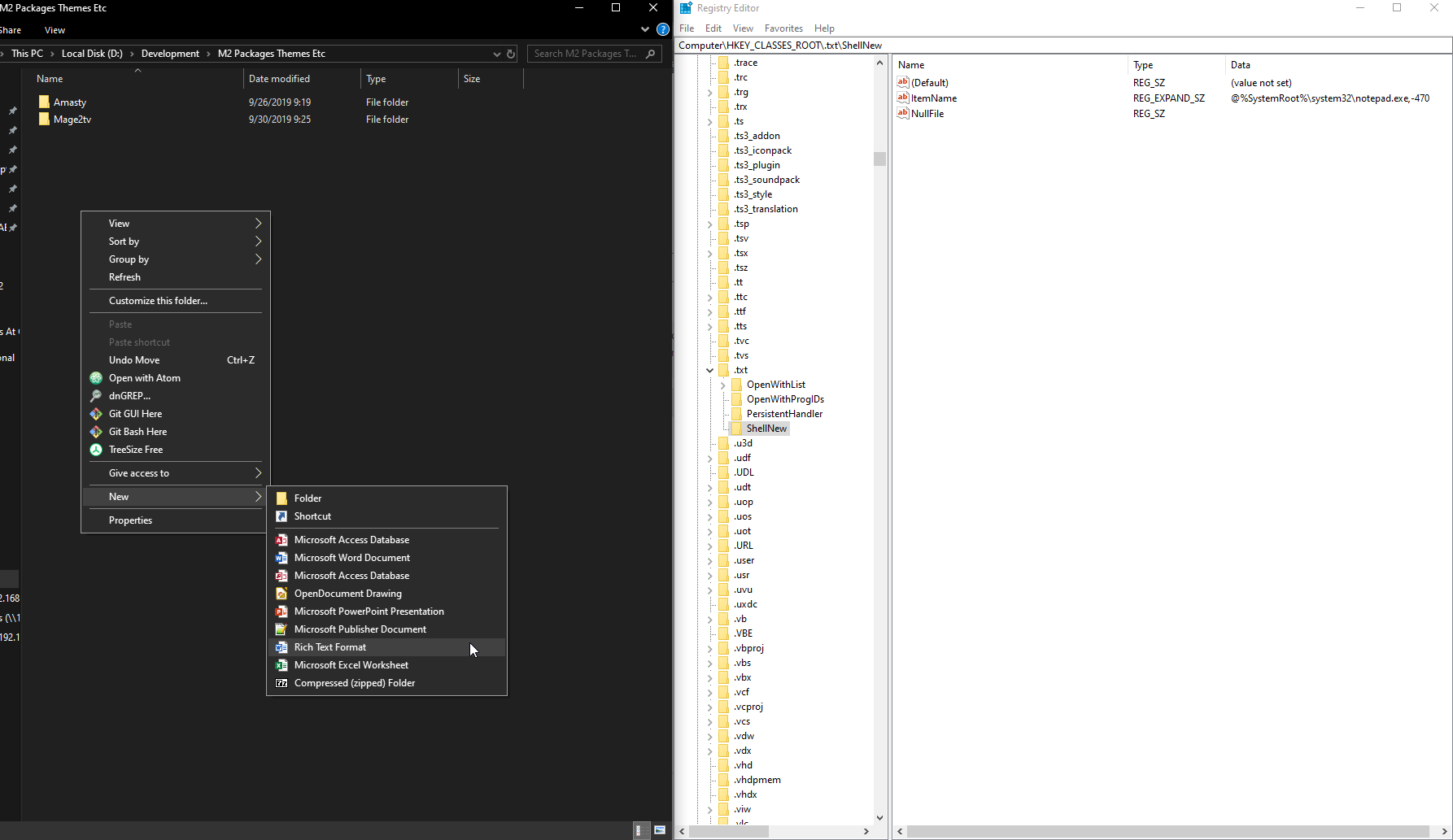Click This PC breadcrumb
Viewport: 1453px width, 840px height.
pyautogui.click(x=27, y=54)
